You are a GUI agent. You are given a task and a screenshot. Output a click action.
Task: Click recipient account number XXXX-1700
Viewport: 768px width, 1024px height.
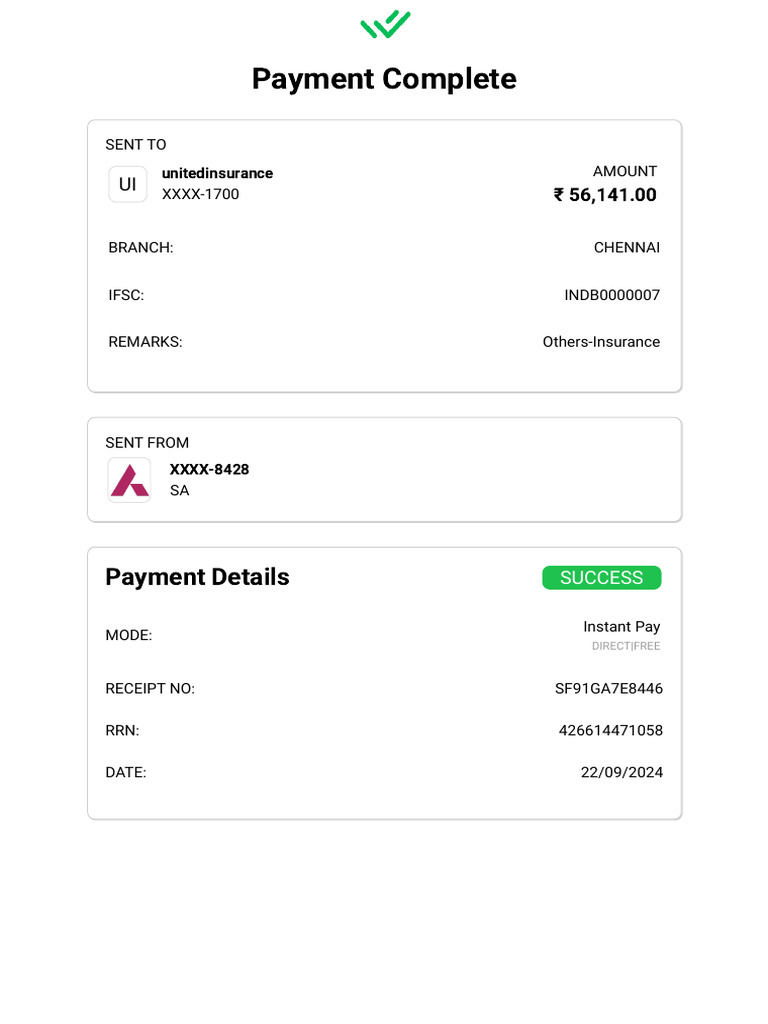coord(201,194)
